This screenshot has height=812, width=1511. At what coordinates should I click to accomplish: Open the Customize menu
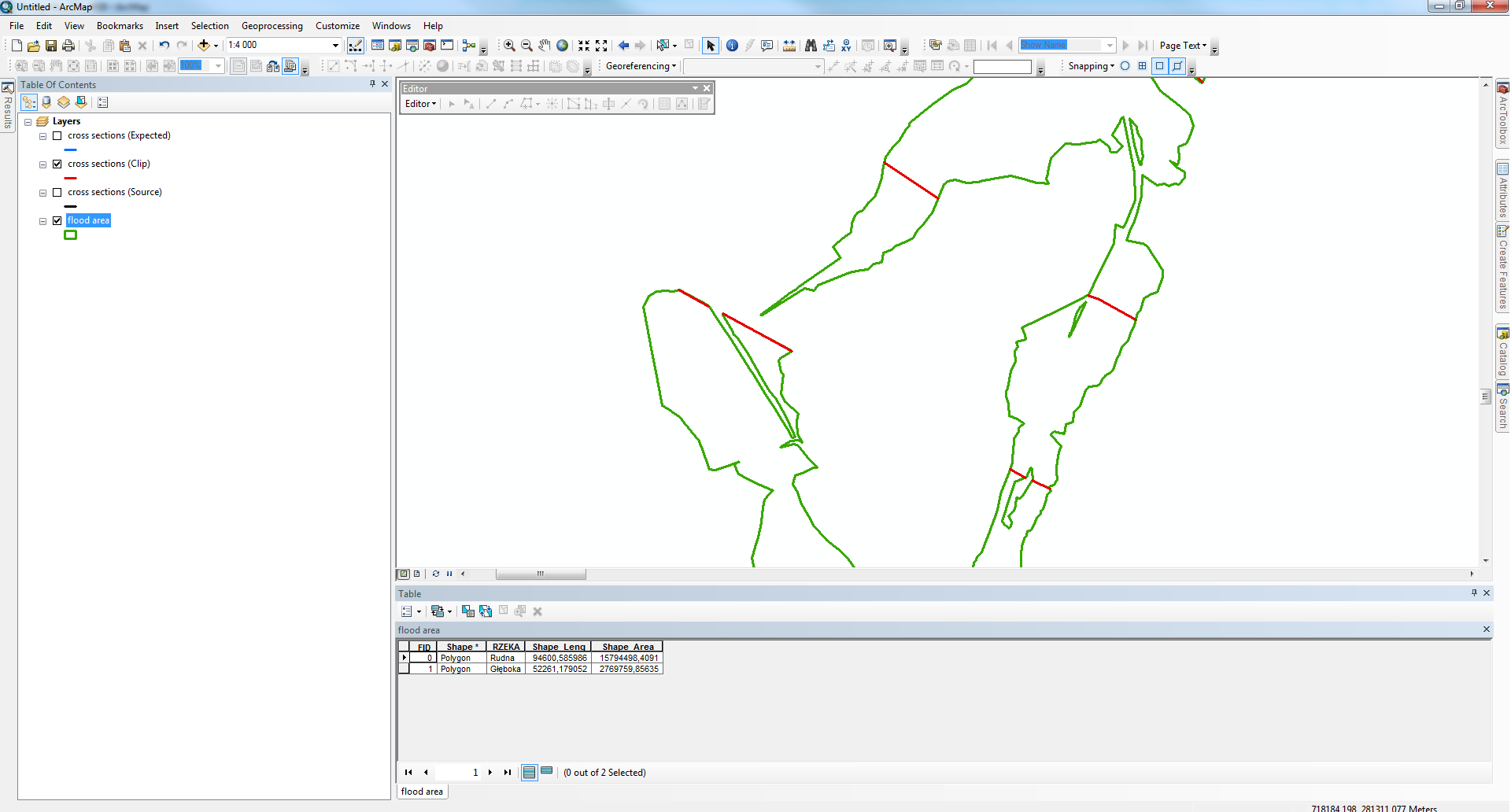(338, 26)
